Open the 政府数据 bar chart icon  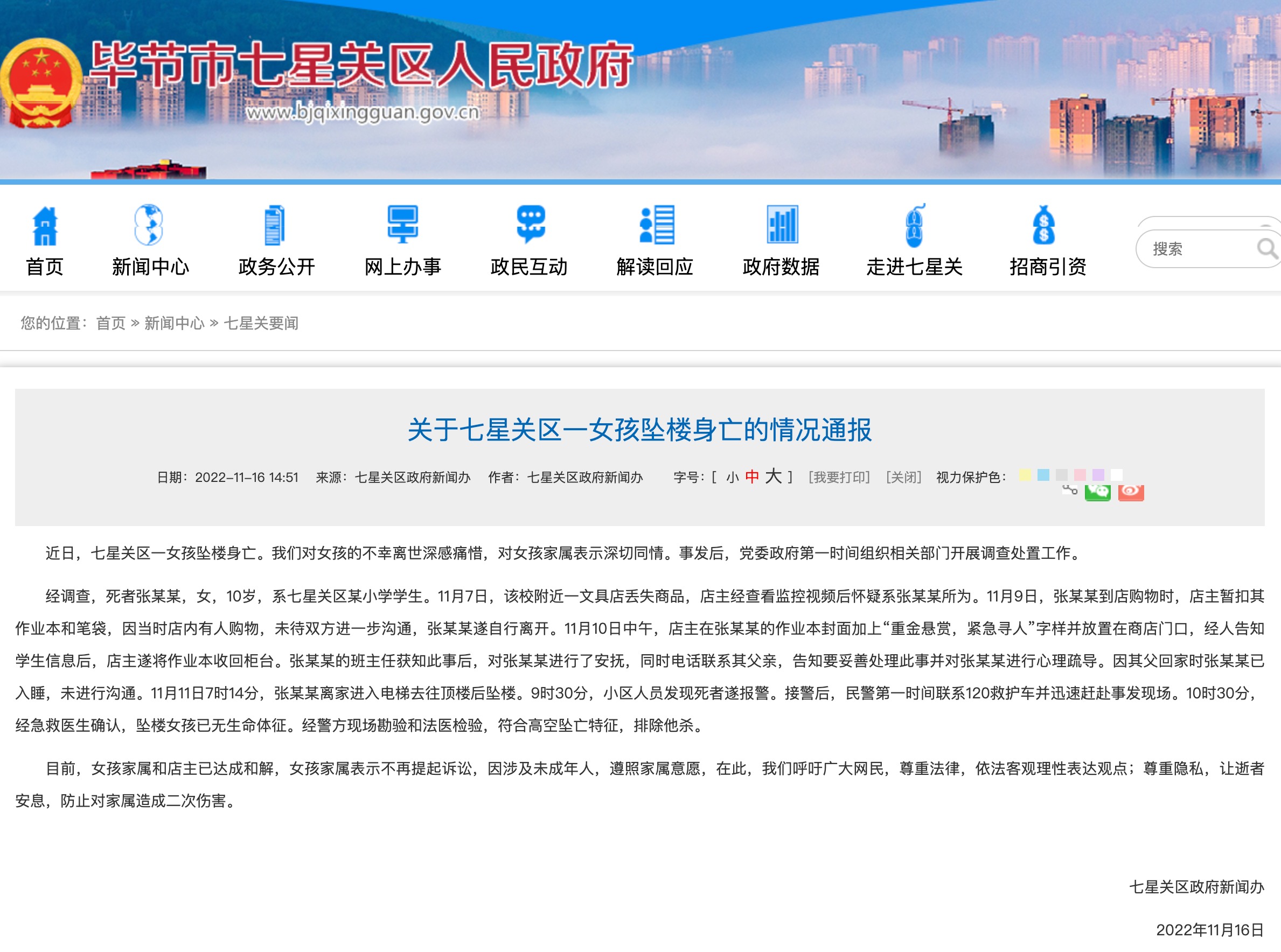coord(782,225)
